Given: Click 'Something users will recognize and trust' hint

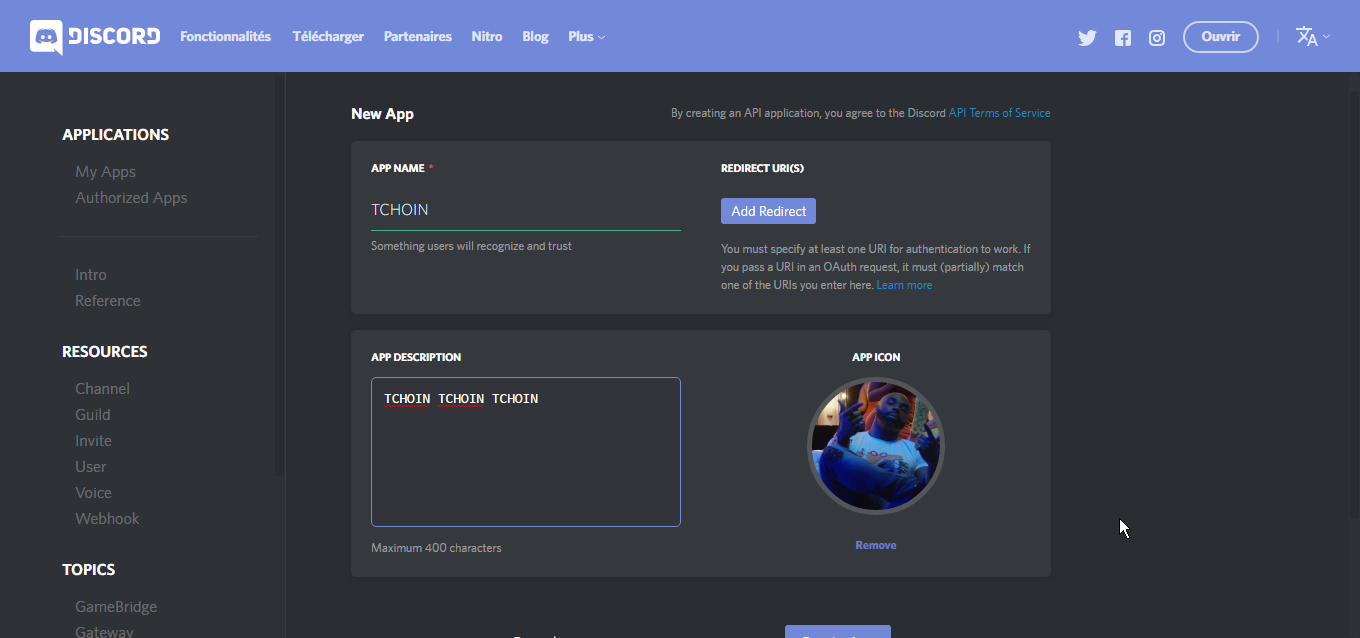Looking at the screenshot, I should (x=471, y=246).
